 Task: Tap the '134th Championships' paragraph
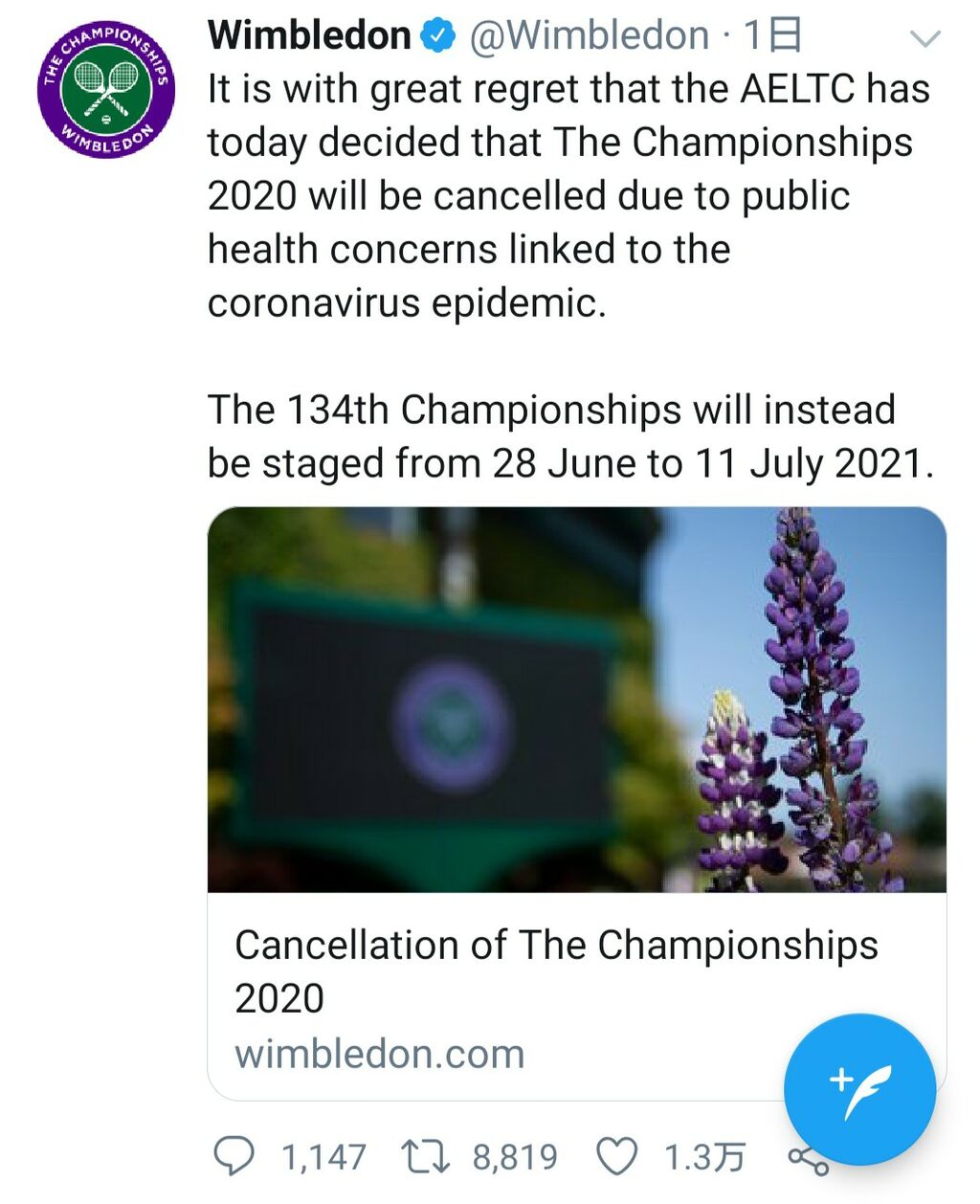pyautogui.click(x=569, y=436)
